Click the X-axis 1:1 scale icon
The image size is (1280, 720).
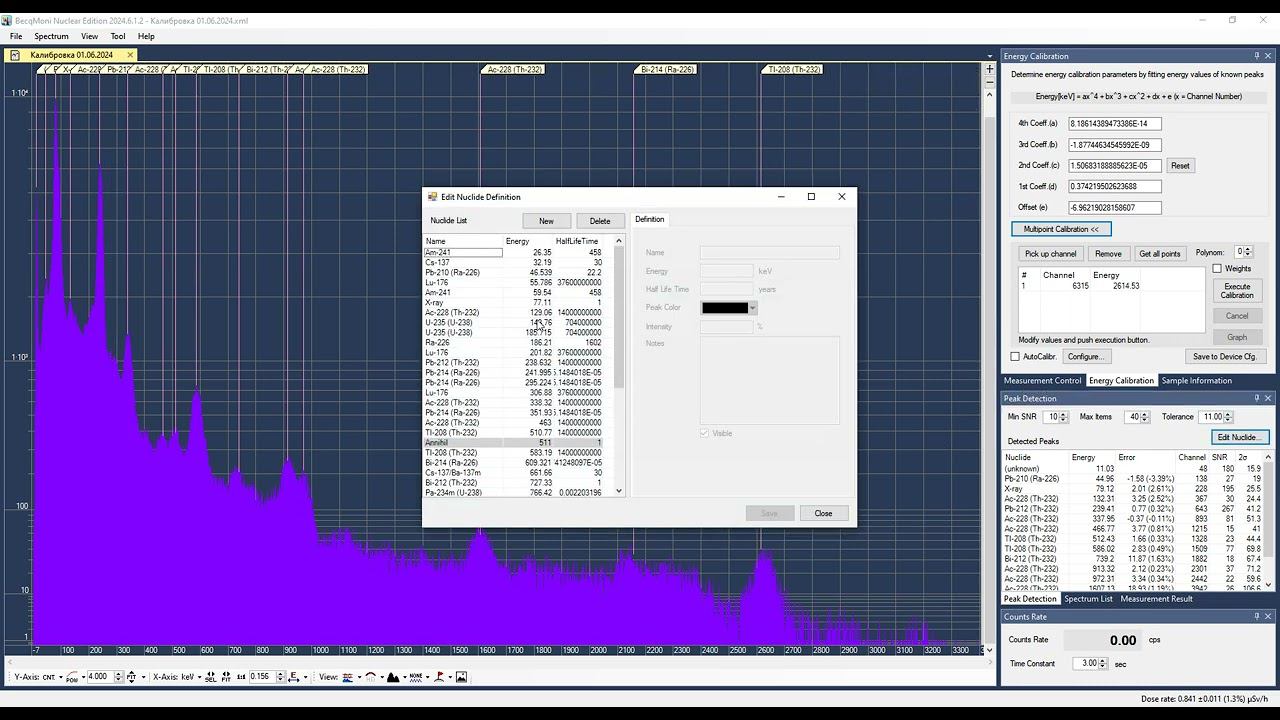click(x=241, y=677)
